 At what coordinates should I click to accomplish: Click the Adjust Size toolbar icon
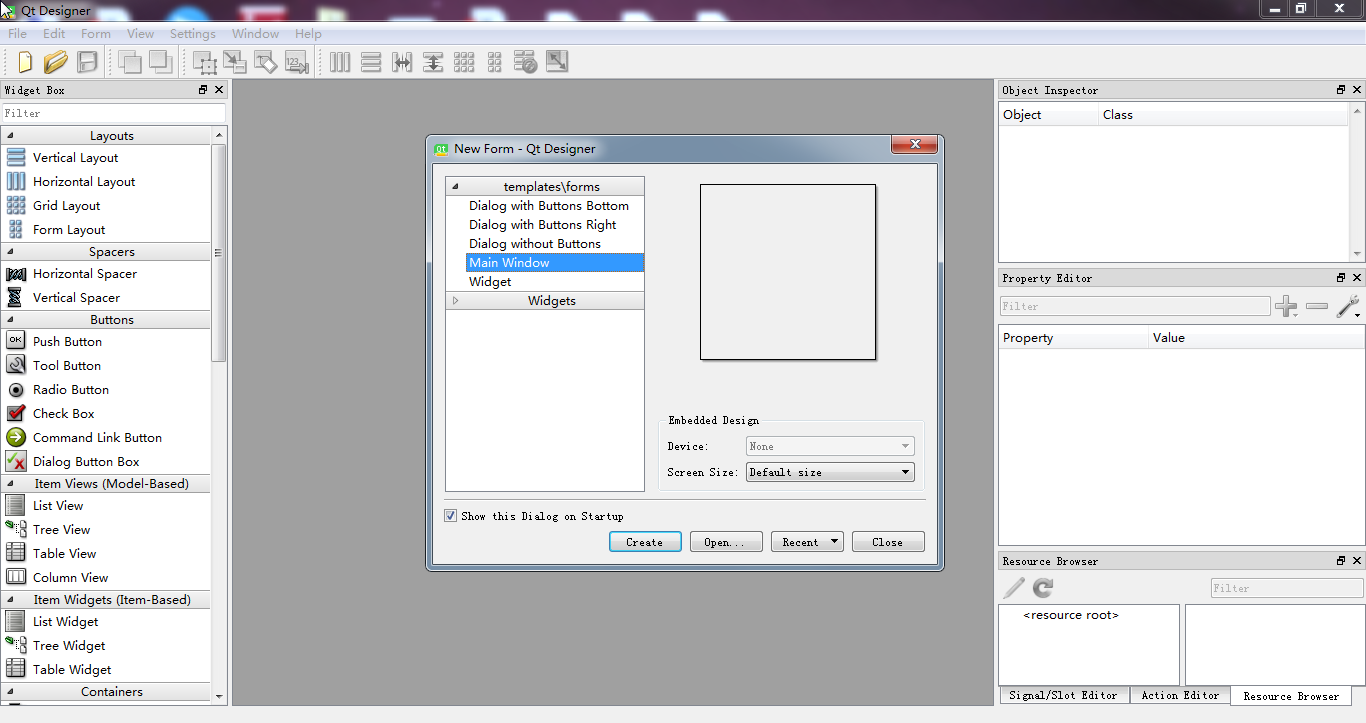coord(557,62)
